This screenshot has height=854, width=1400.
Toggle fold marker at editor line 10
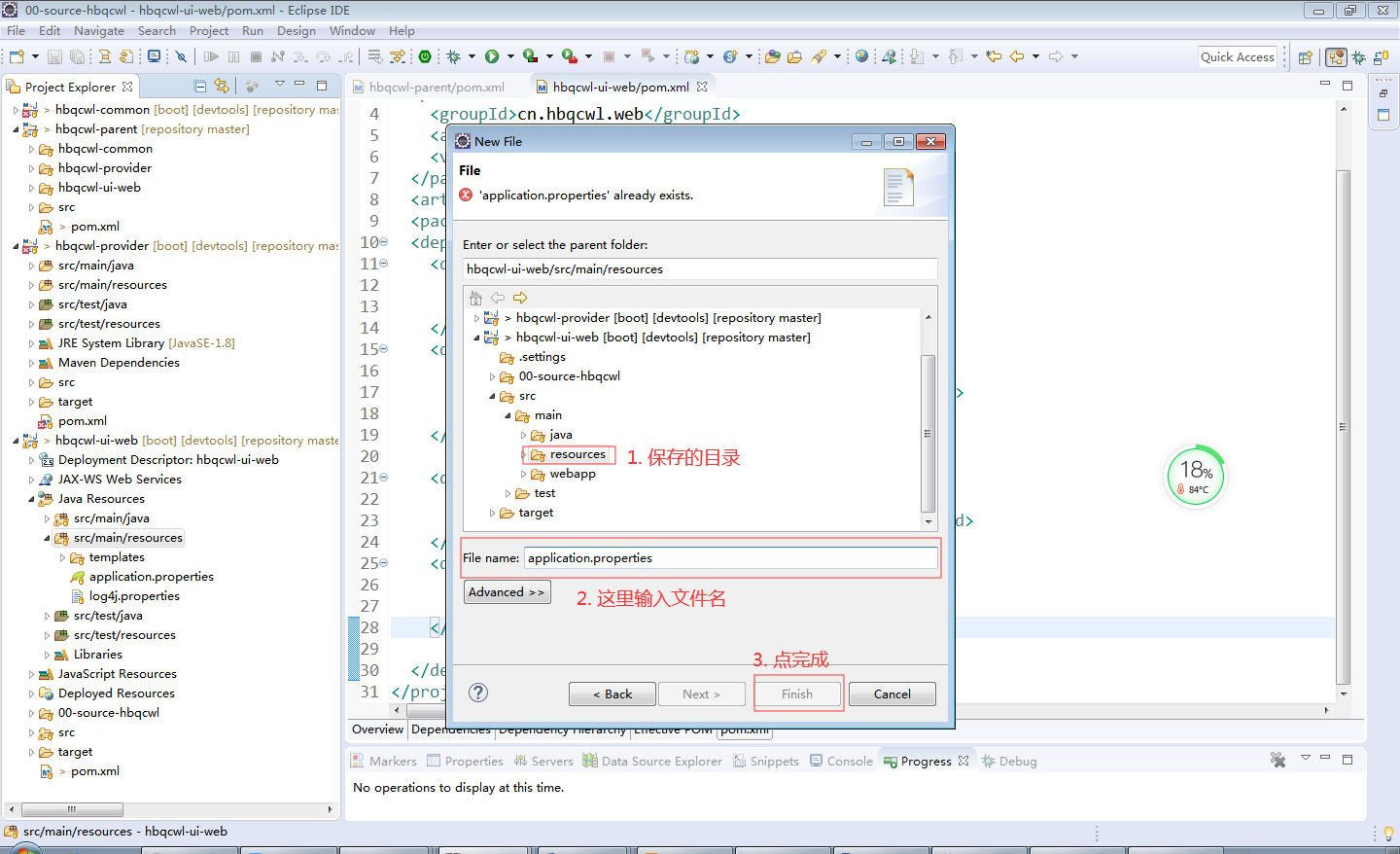tap(383, 242)
